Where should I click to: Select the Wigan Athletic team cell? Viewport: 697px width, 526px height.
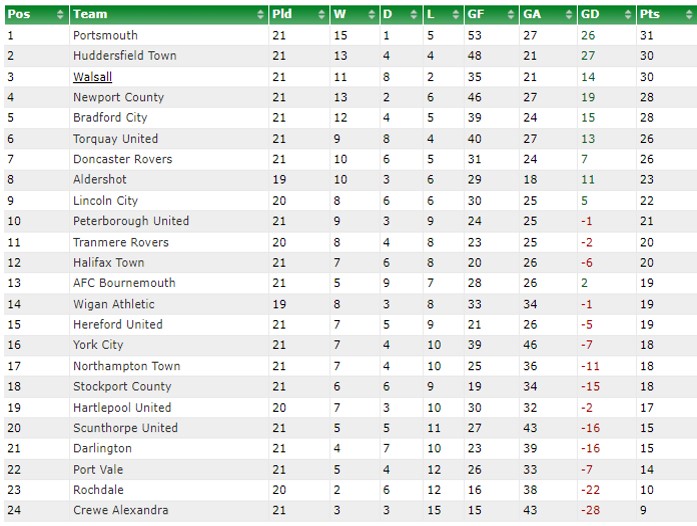coord(169,304)
